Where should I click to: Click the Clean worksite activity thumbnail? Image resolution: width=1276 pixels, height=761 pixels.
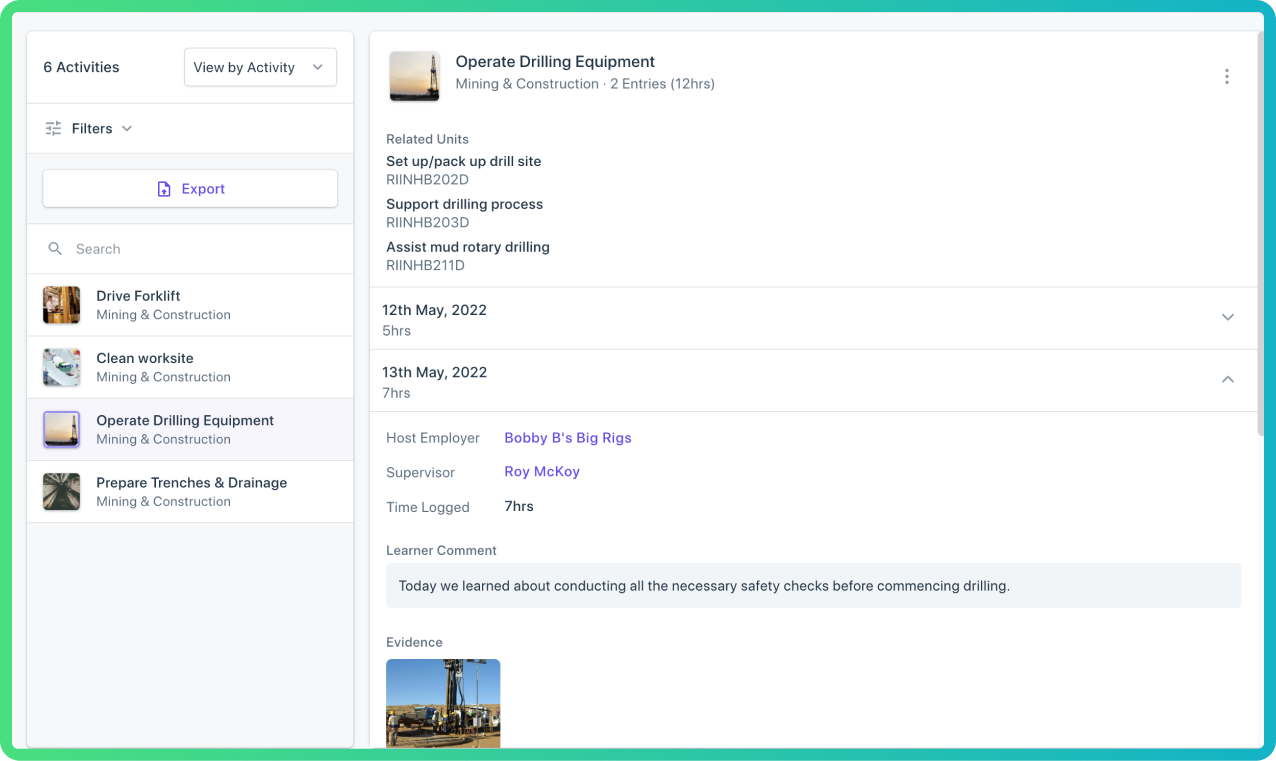pyautogui.click(x=62, y=367)
